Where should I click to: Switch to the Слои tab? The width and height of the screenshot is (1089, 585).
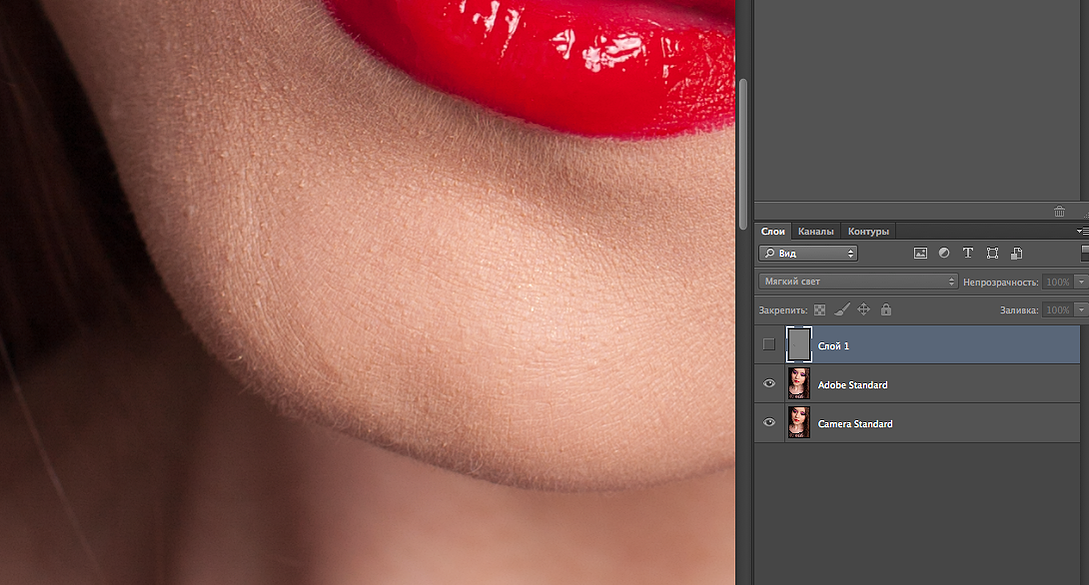(x=773, y=231)
